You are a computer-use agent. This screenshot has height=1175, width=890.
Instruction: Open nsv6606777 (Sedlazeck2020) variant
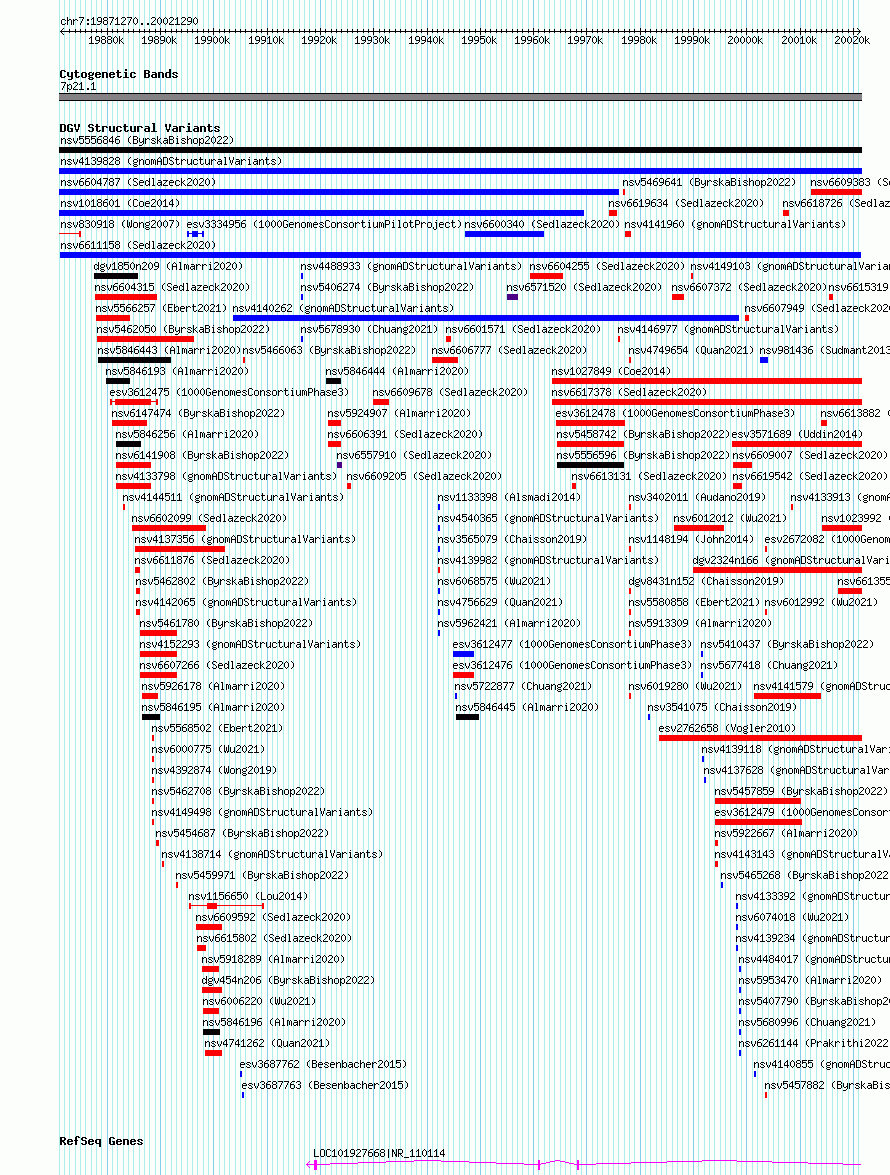[509, 350]
